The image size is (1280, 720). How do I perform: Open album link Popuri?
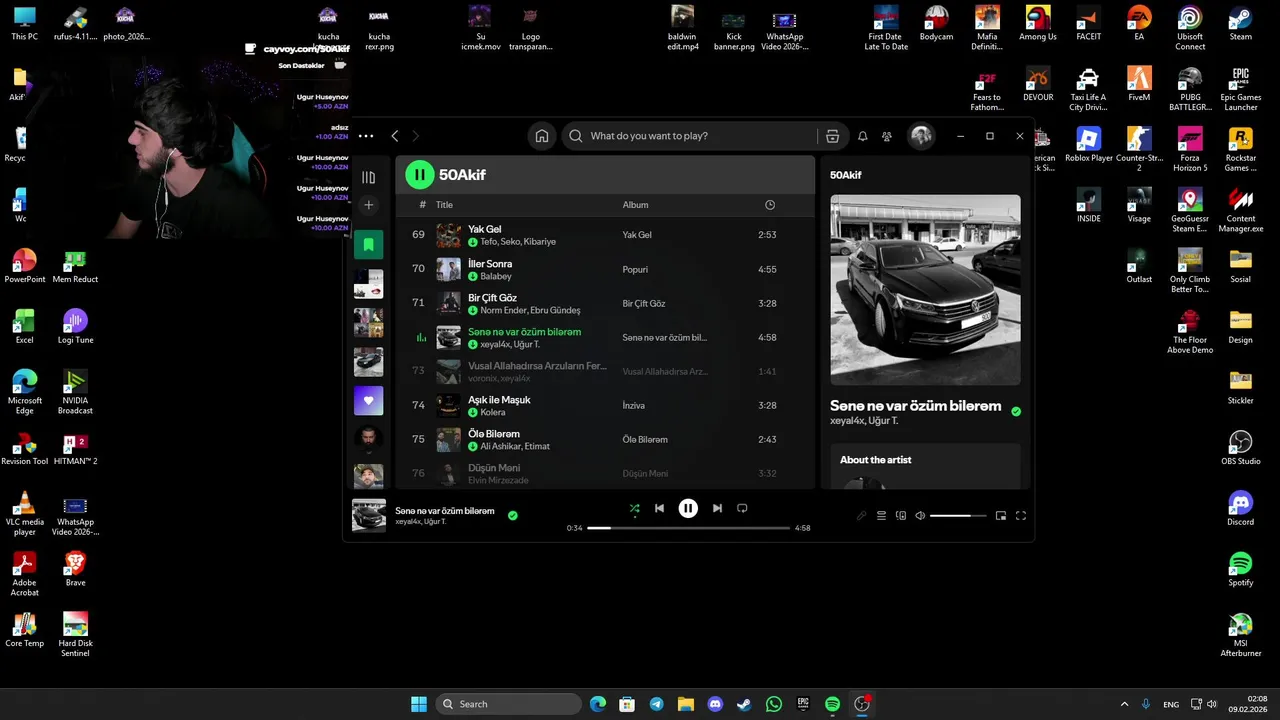tap(635, 269)
